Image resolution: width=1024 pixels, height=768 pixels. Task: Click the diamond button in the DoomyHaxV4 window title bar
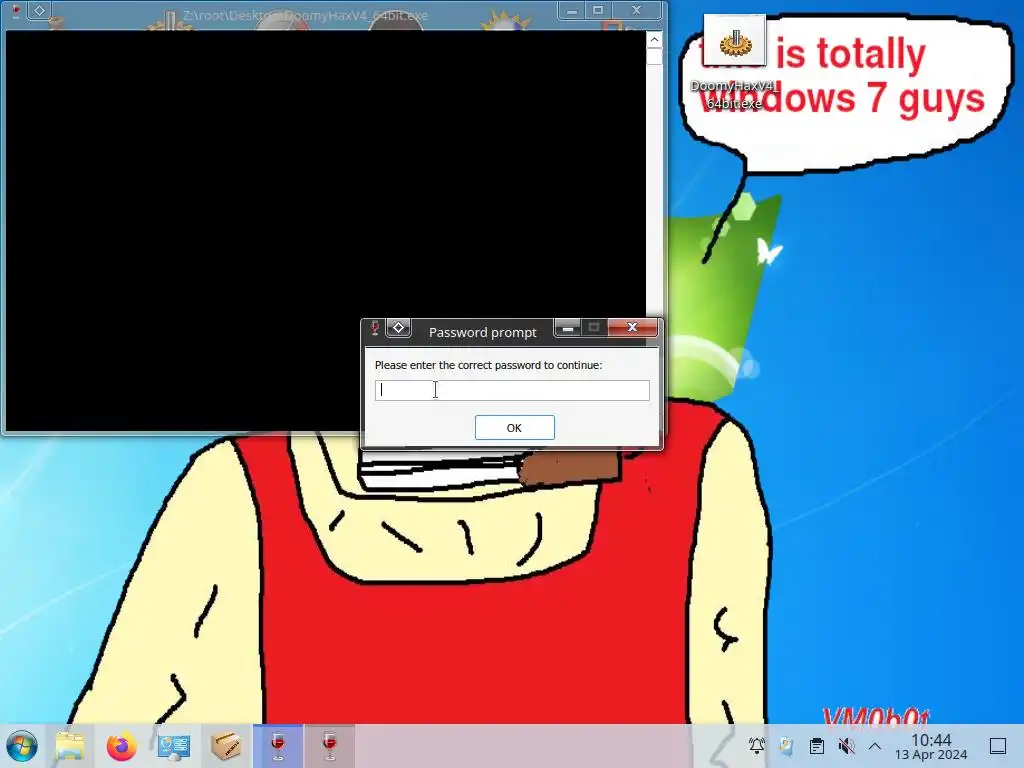(39, 10)
